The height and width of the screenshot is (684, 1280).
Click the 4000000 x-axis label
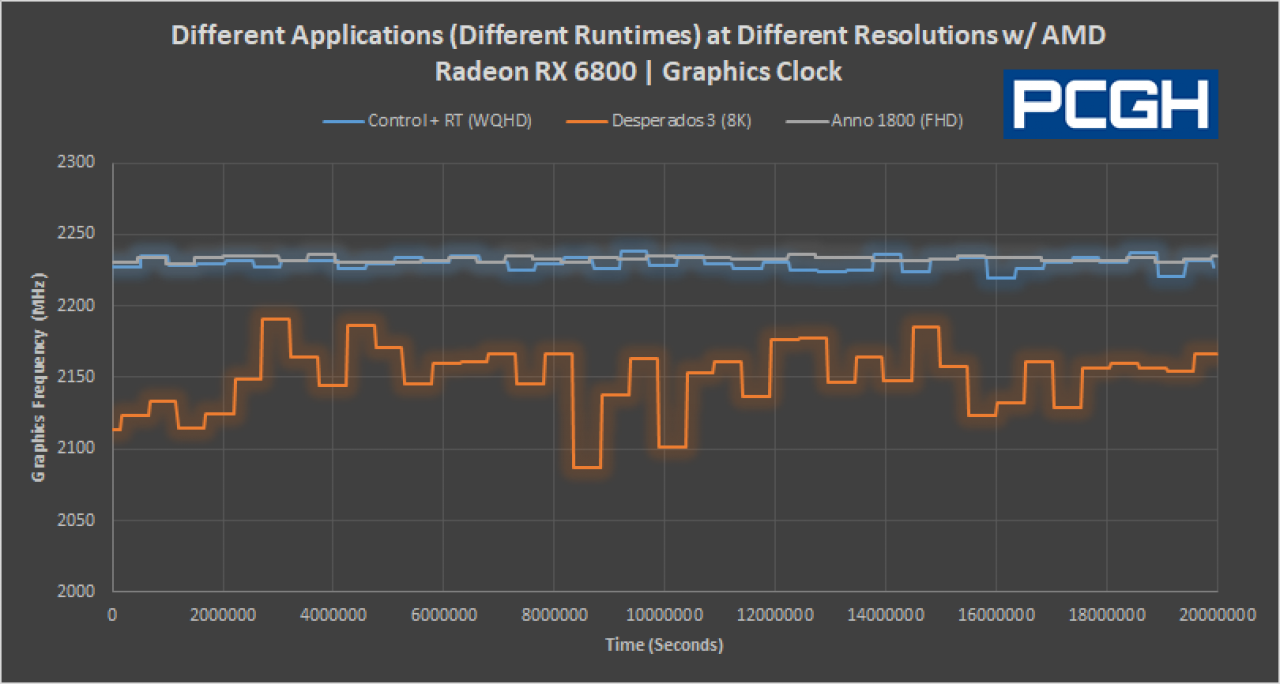coord(333,614)
